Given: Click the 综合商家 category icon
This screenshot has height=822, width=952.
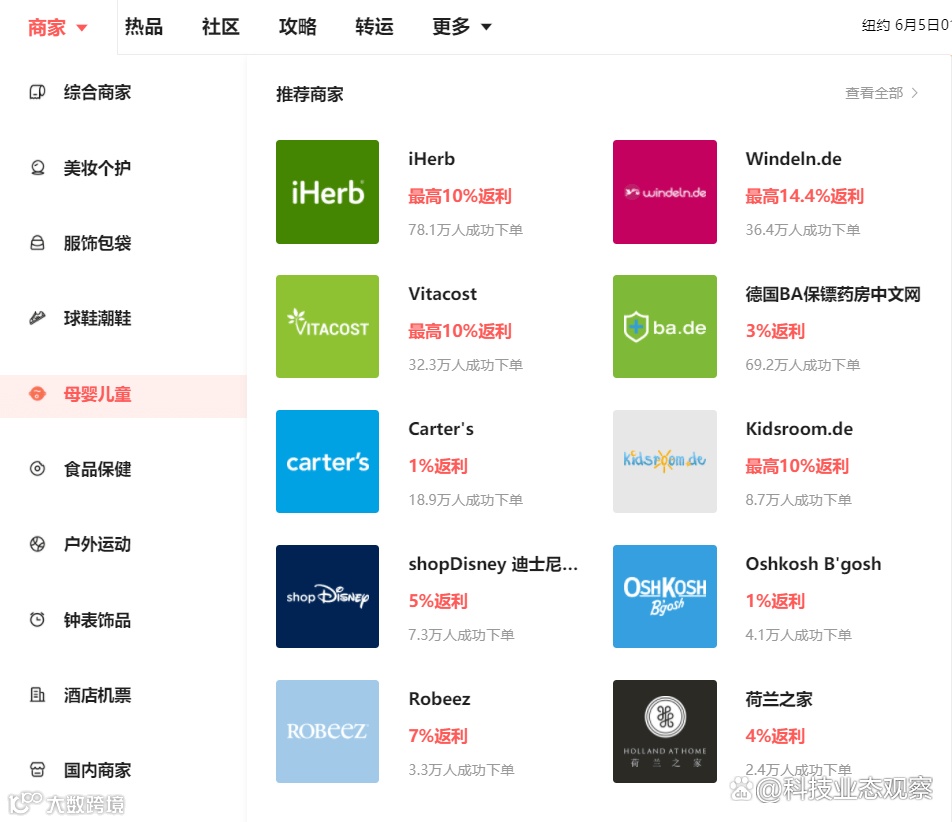Looking at the screenshot, I should (38, 92).
